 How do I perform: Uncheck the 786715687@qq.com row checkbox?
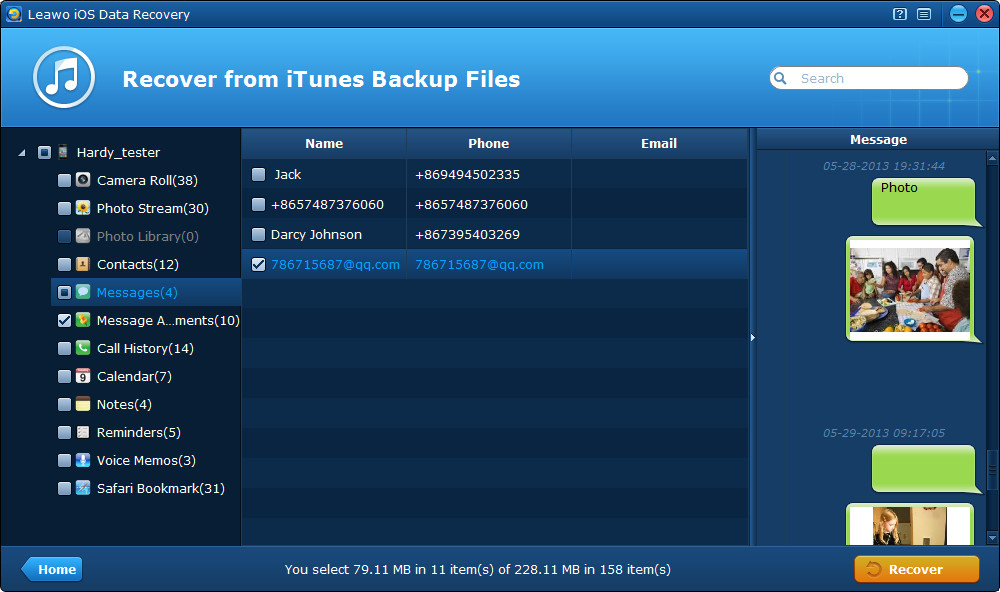[258, 265]
